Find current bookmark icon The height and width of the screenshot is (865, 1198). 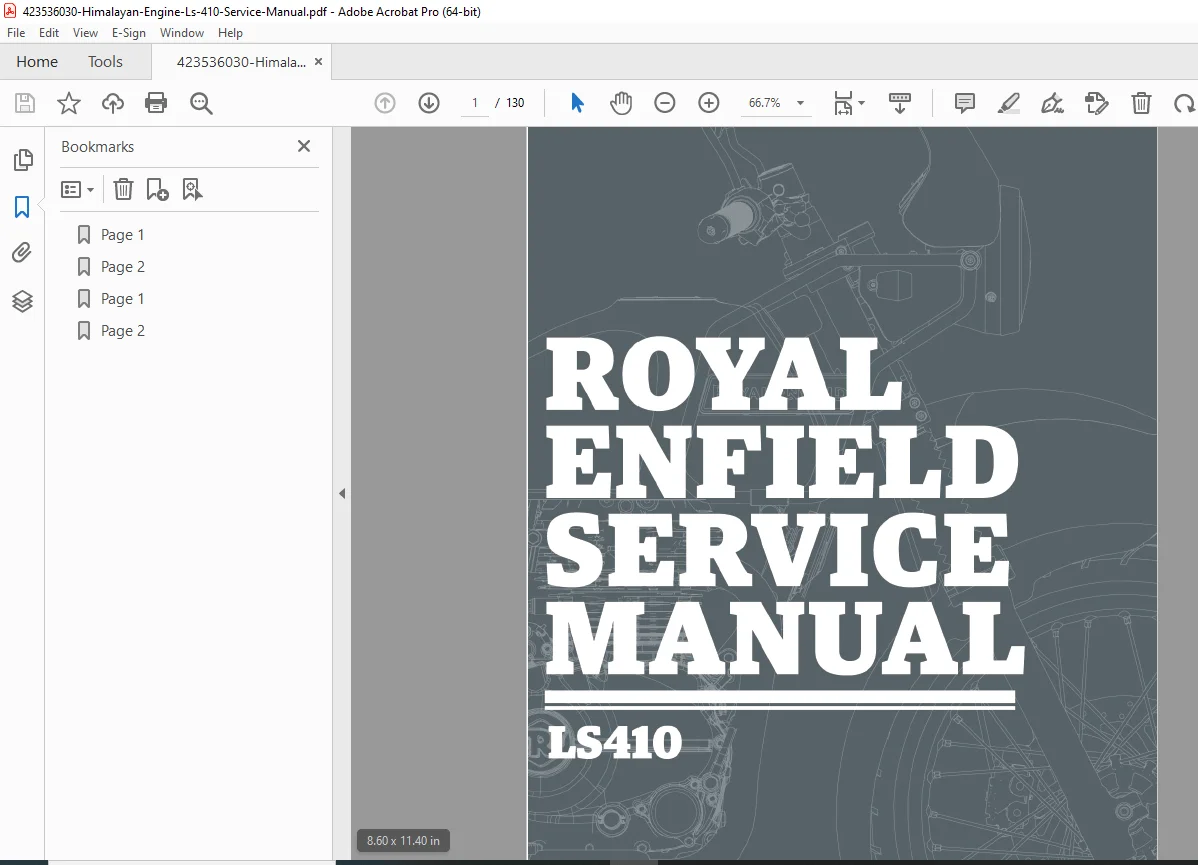pos(192,189)
